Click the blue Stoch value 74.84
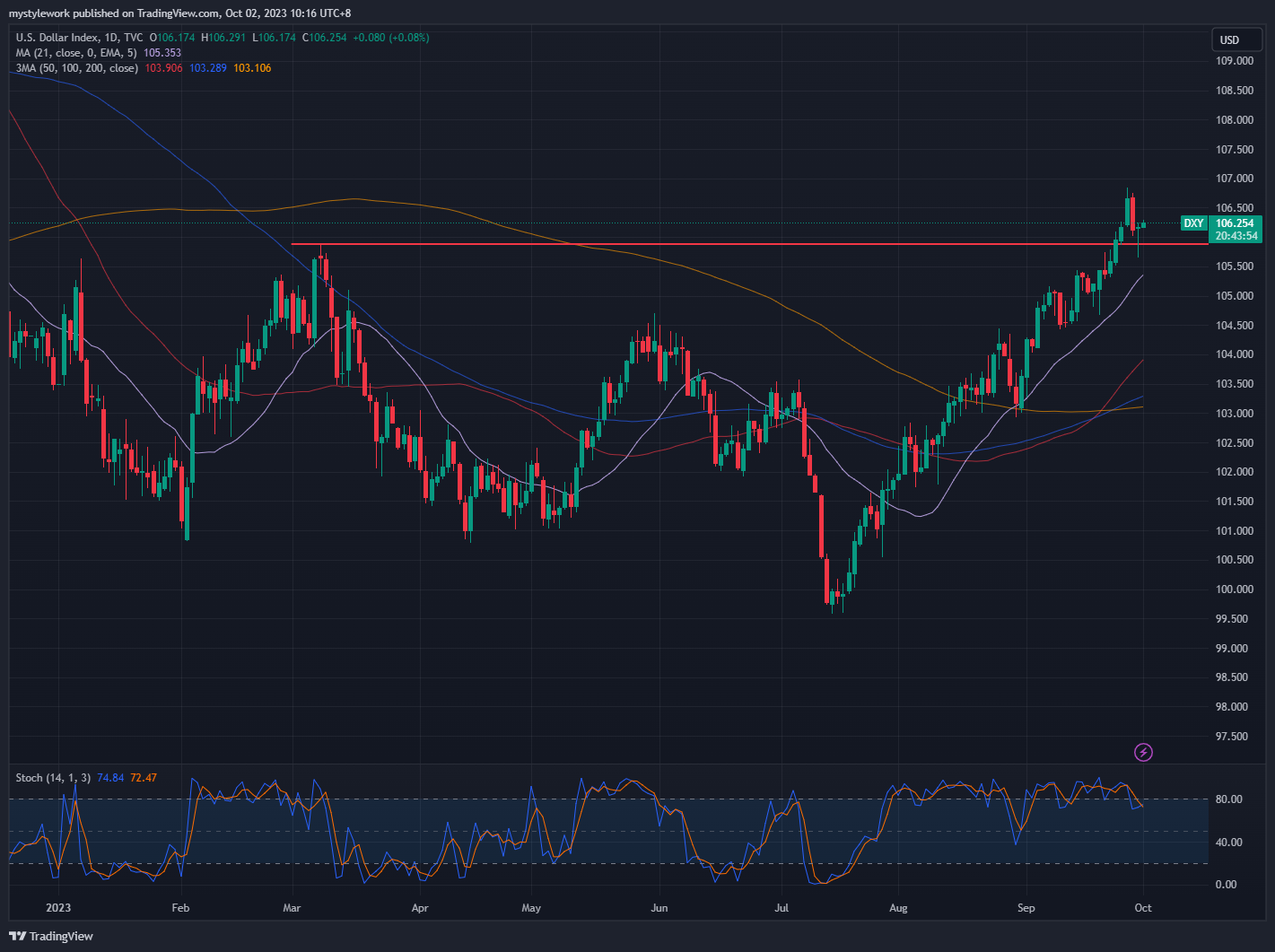This screenshot has width=1275, height=952. coord(110,778)
